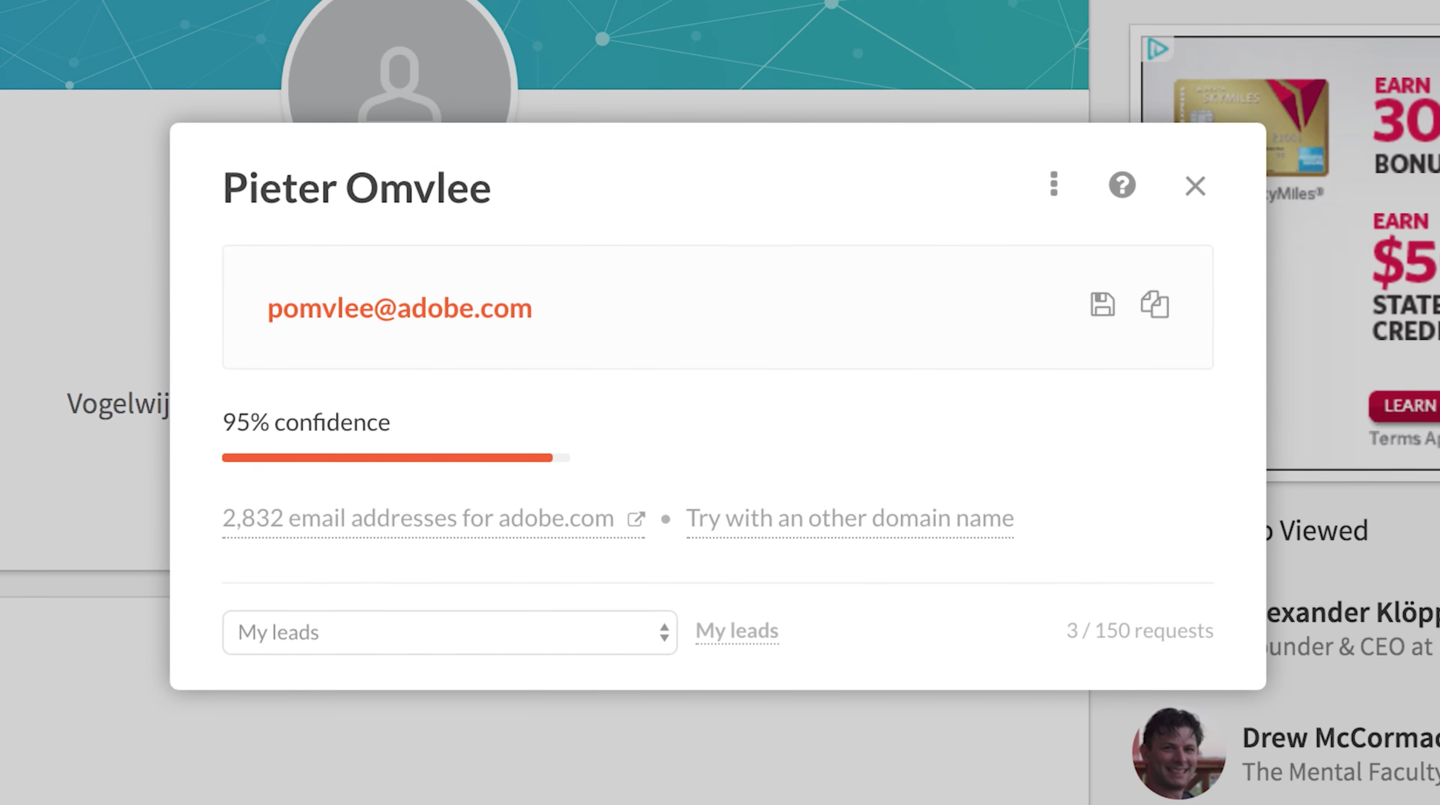Click the question mark help icon
The image size is (1440, 805).
1122,185
